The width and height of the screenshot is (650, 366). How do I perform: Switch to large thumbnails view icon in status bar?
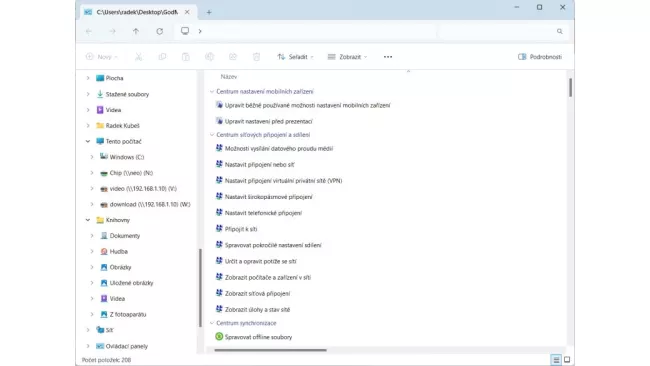pyautogui.click(x=567, y=359)
